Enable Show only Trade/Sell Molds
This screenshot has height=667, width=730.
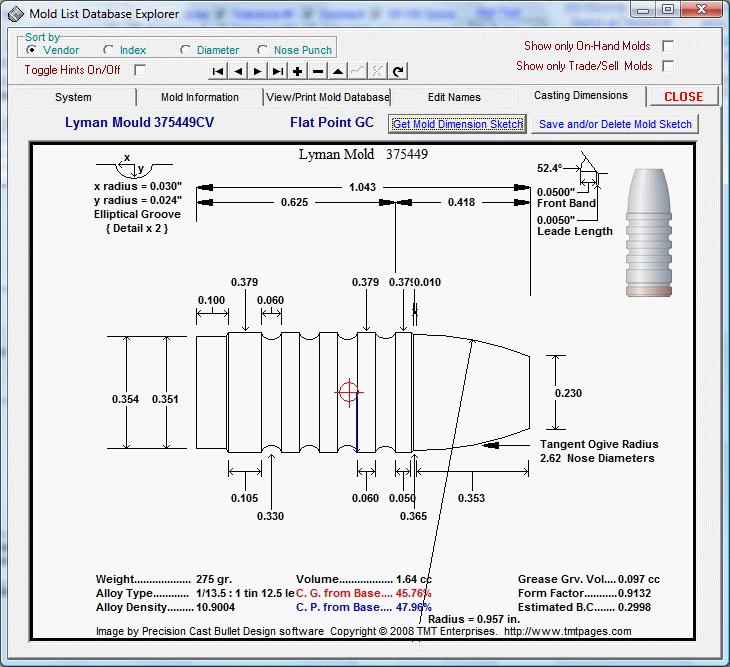point(668,66)
